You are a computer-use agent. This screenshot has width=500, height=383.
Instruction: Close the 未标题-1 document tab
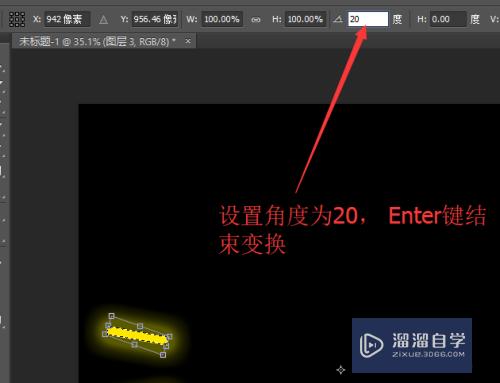[x=188, y=41]
